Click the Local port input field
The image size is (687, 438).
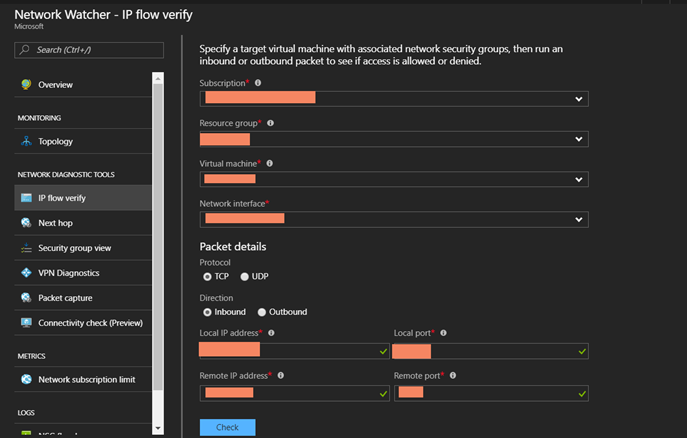tap(490, 351)
